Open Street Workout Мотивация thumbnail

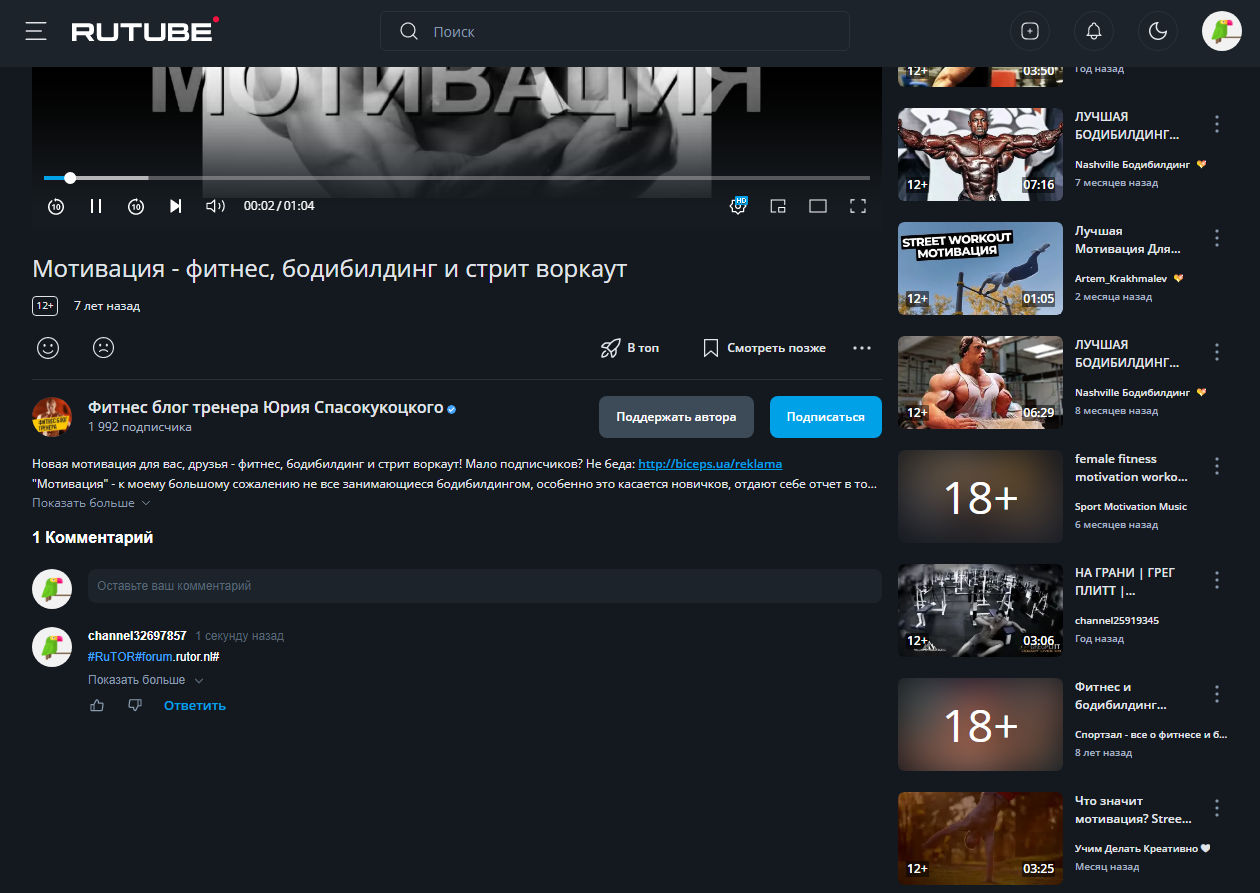980,268
